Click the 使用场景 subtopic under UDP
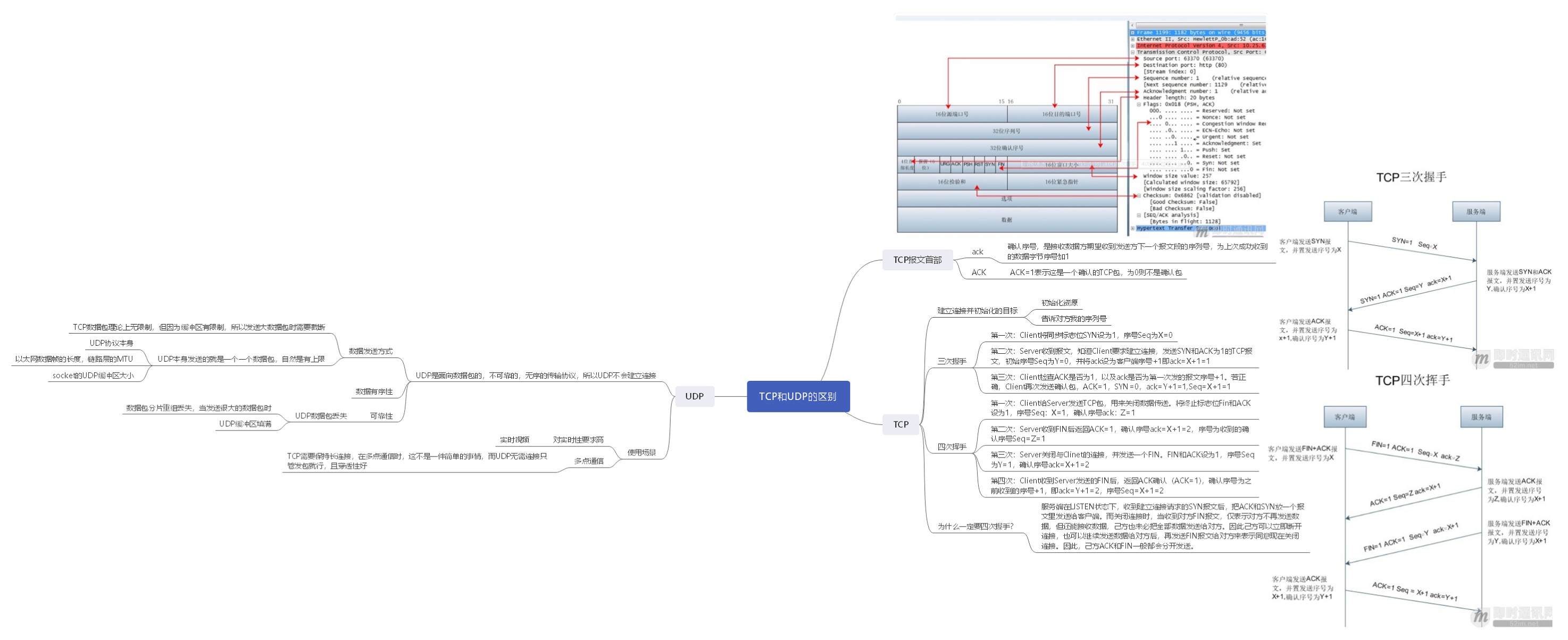The height and width of the screenshot is (640, 1568). pos(641,452)
